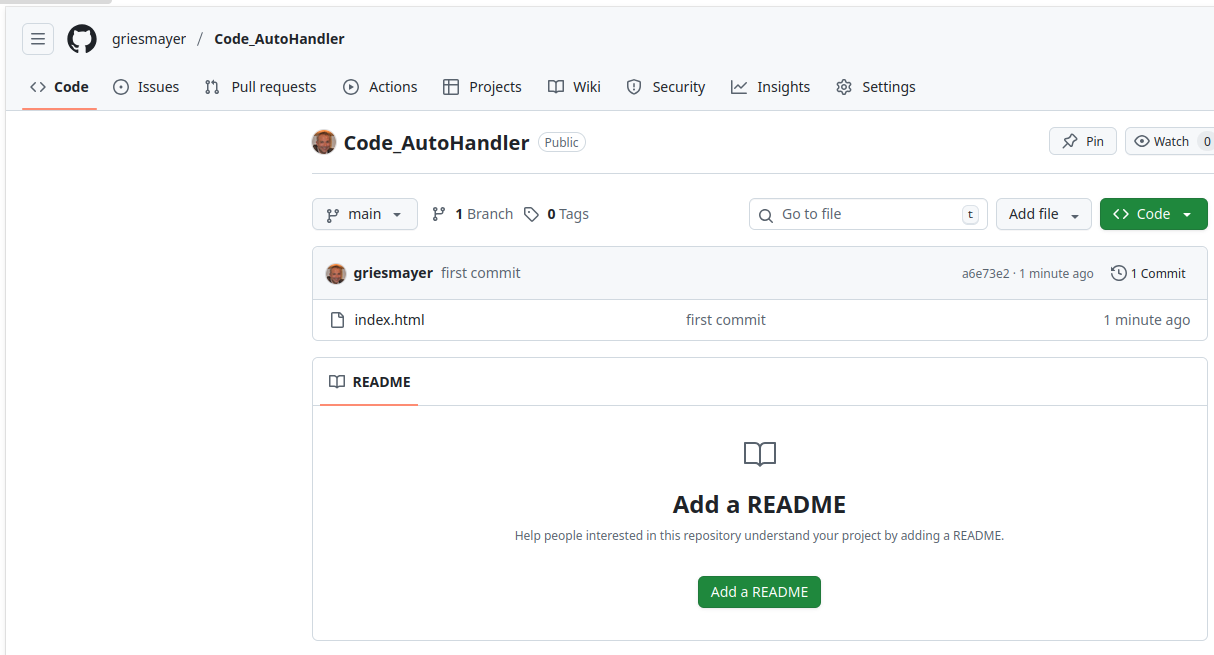Pin the Code_AutoHandler repository
Screen dimensions: 1214x655
[1083, 141]
